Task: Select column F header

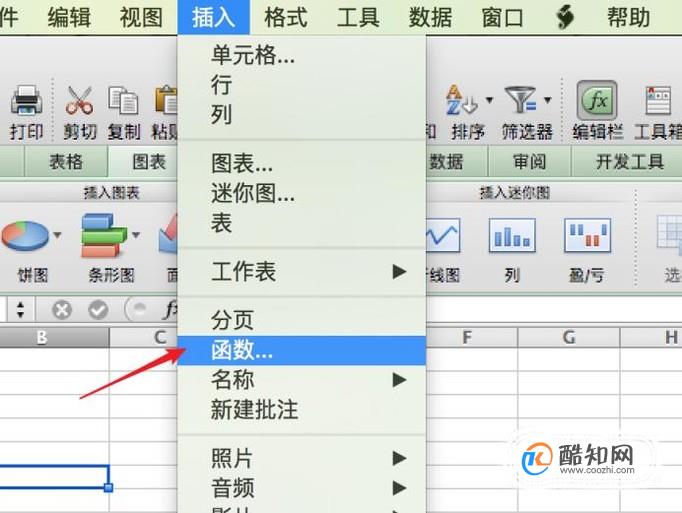Action: click(x=471, y=337)
